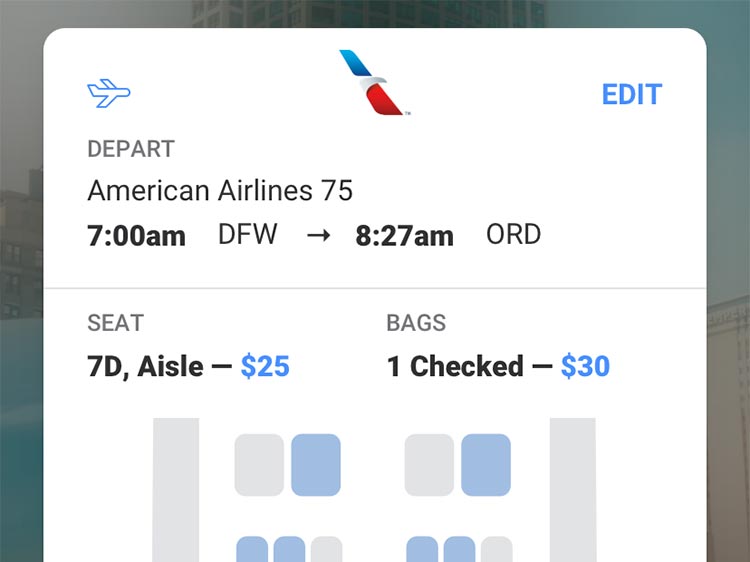
Task: Select the DEPART section label
Action: 131,149
